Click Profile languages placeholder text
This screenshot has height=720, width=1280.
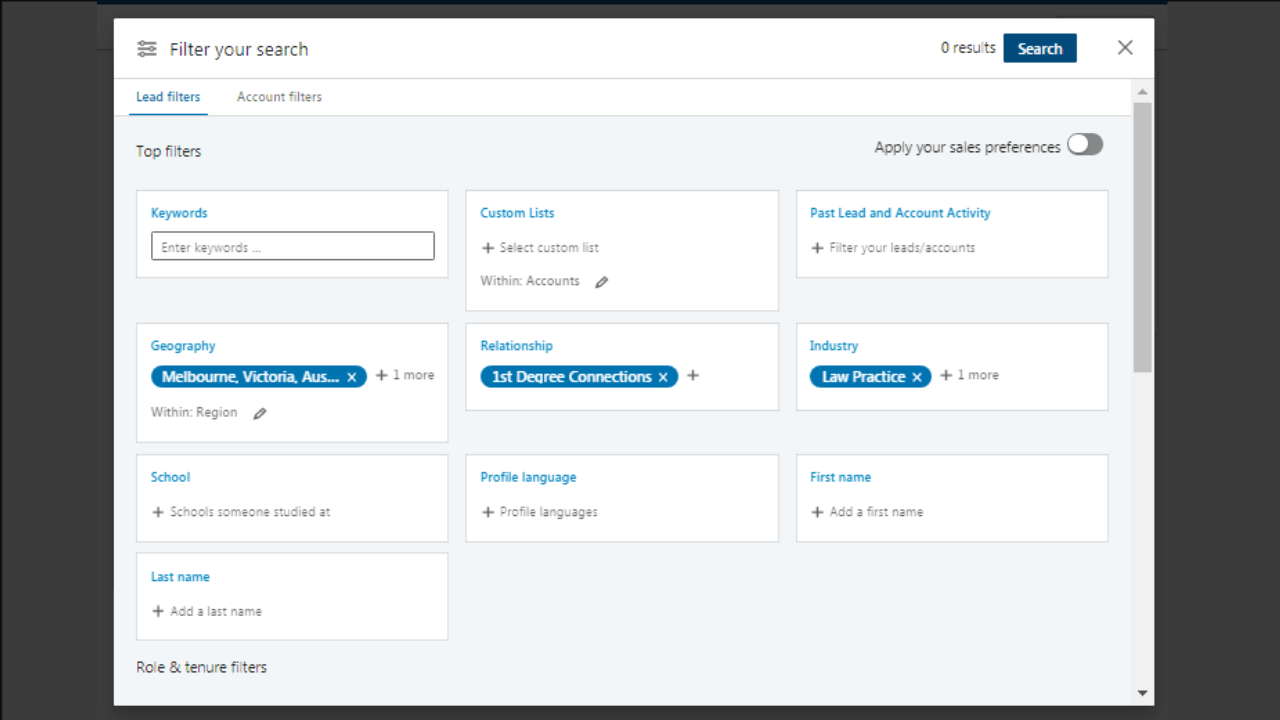point(549,512)
